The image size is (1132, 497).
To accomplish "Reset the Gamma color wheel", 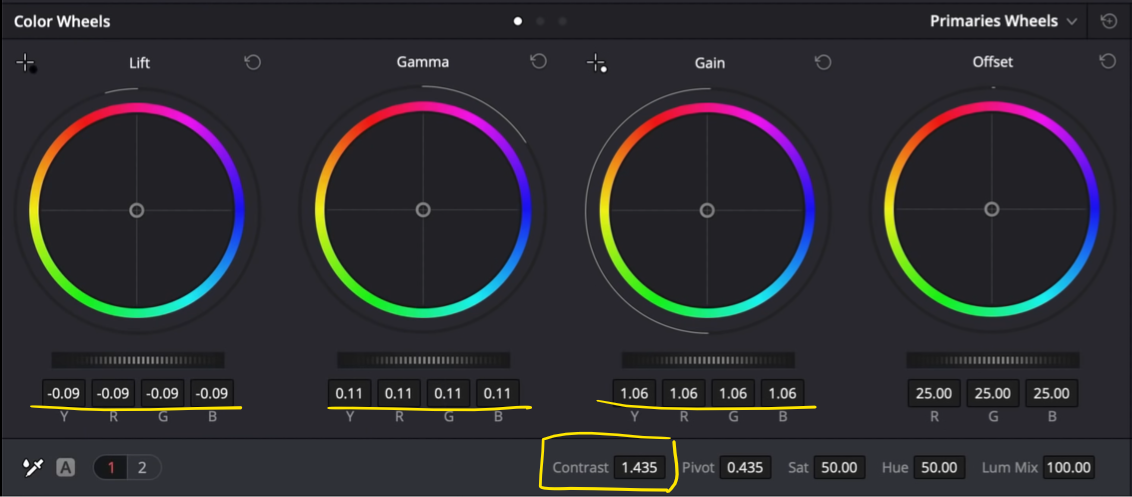I will [x=538, y=61].
